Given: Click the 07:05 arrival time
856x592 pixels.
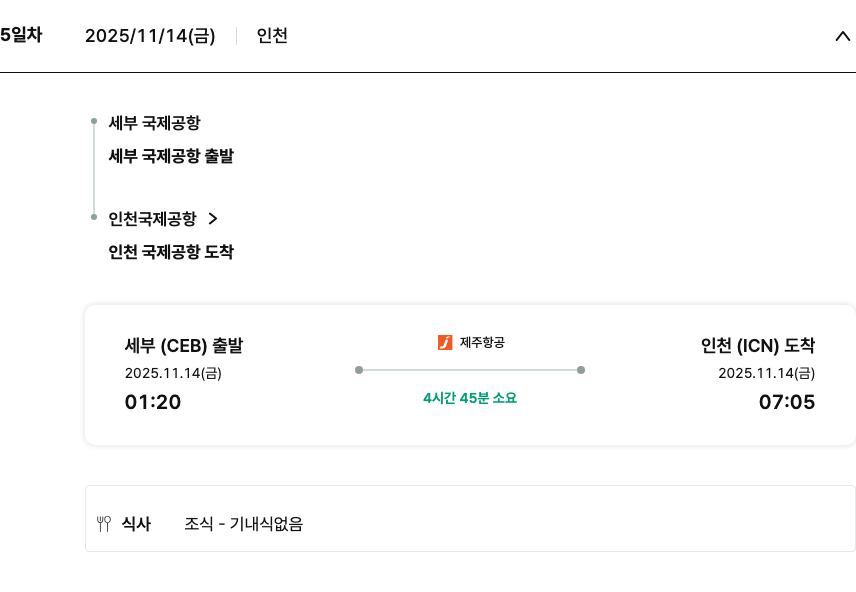Looking at the screenshot, I should point(787,403).
